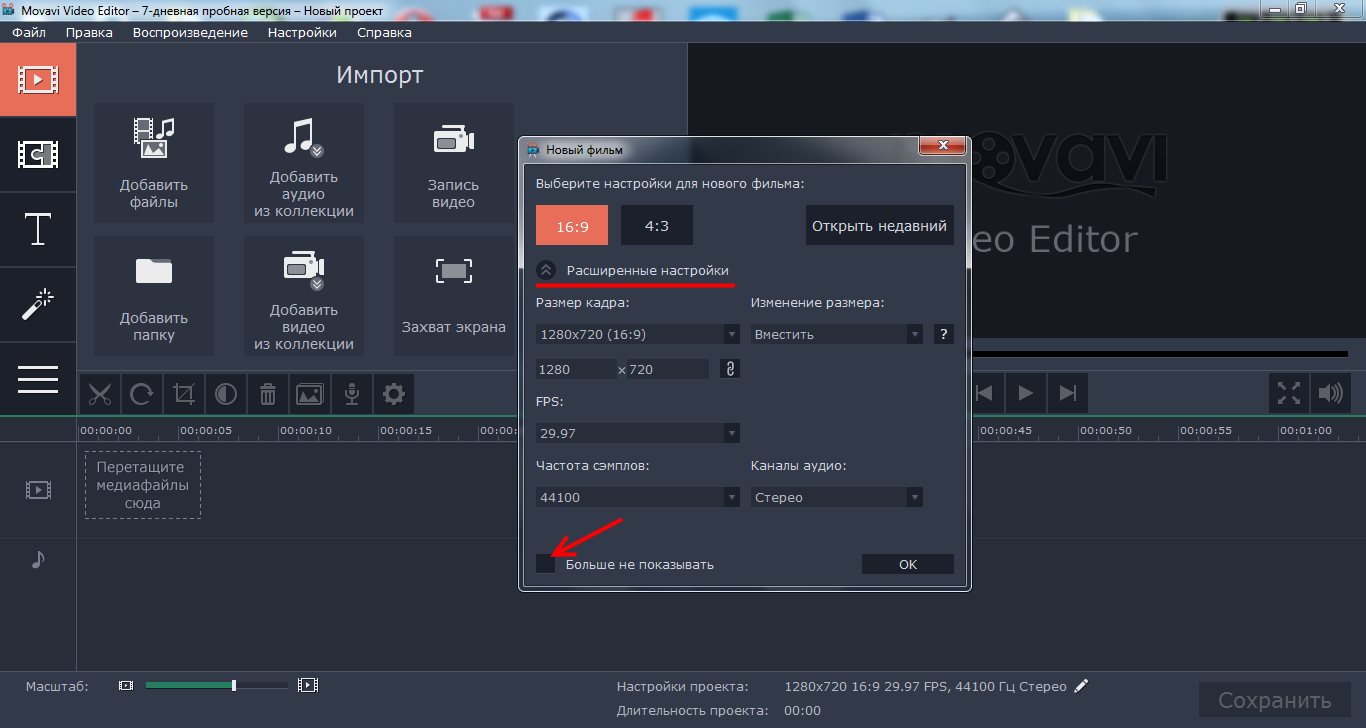Click the zoom out timeline icon
Image resolution: width=1366 pixels, height=728 pixels.
click(x=126, y=685)
